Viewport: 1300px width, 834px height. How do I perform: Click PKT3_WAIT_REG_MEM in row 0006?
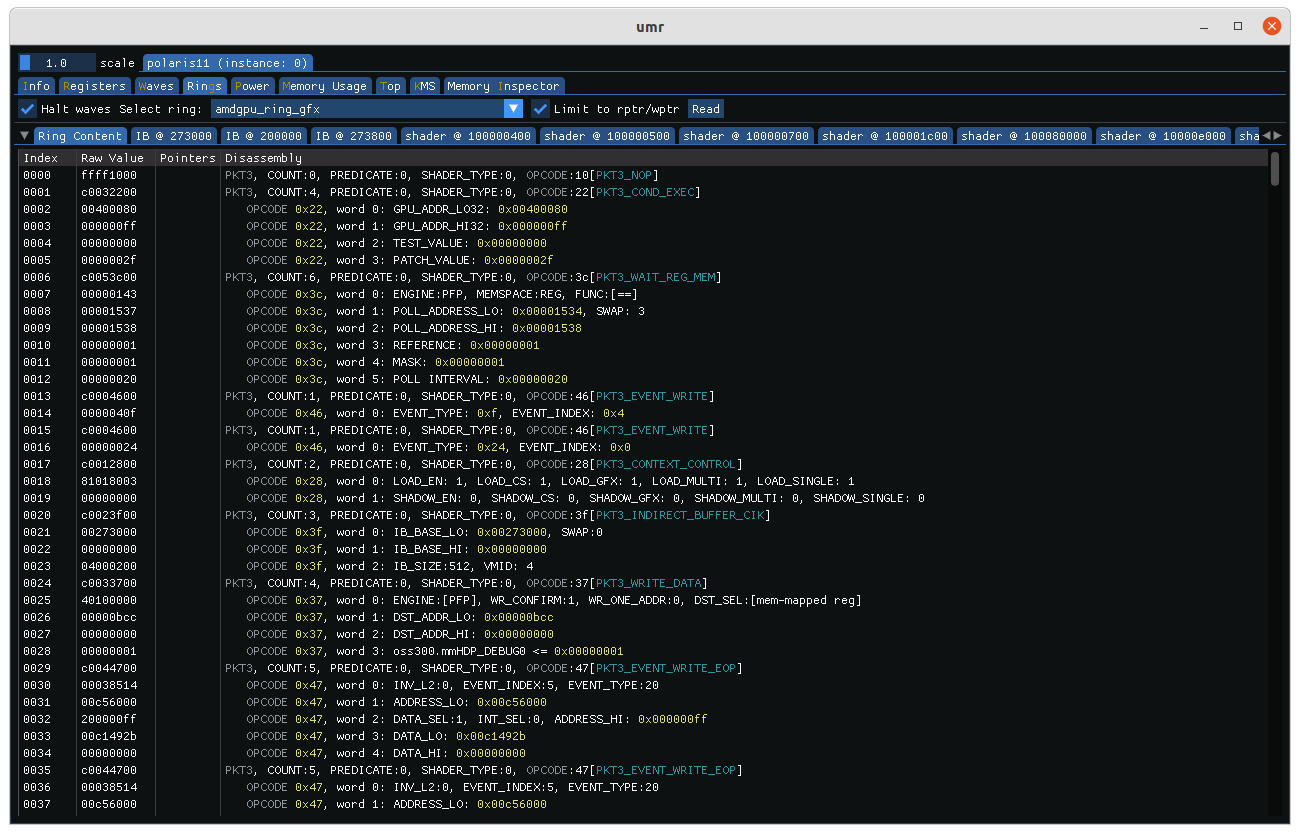655,277
